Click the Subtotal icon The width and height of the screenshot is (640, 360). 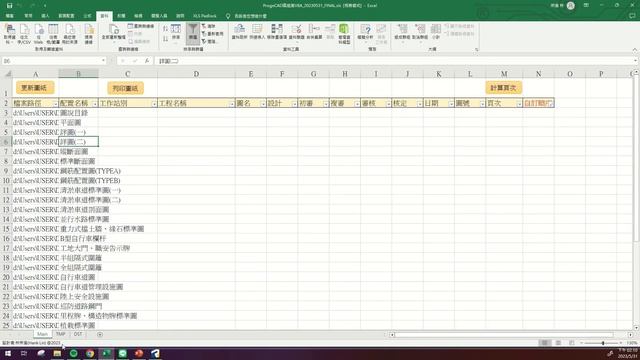[x=436, y=32]
